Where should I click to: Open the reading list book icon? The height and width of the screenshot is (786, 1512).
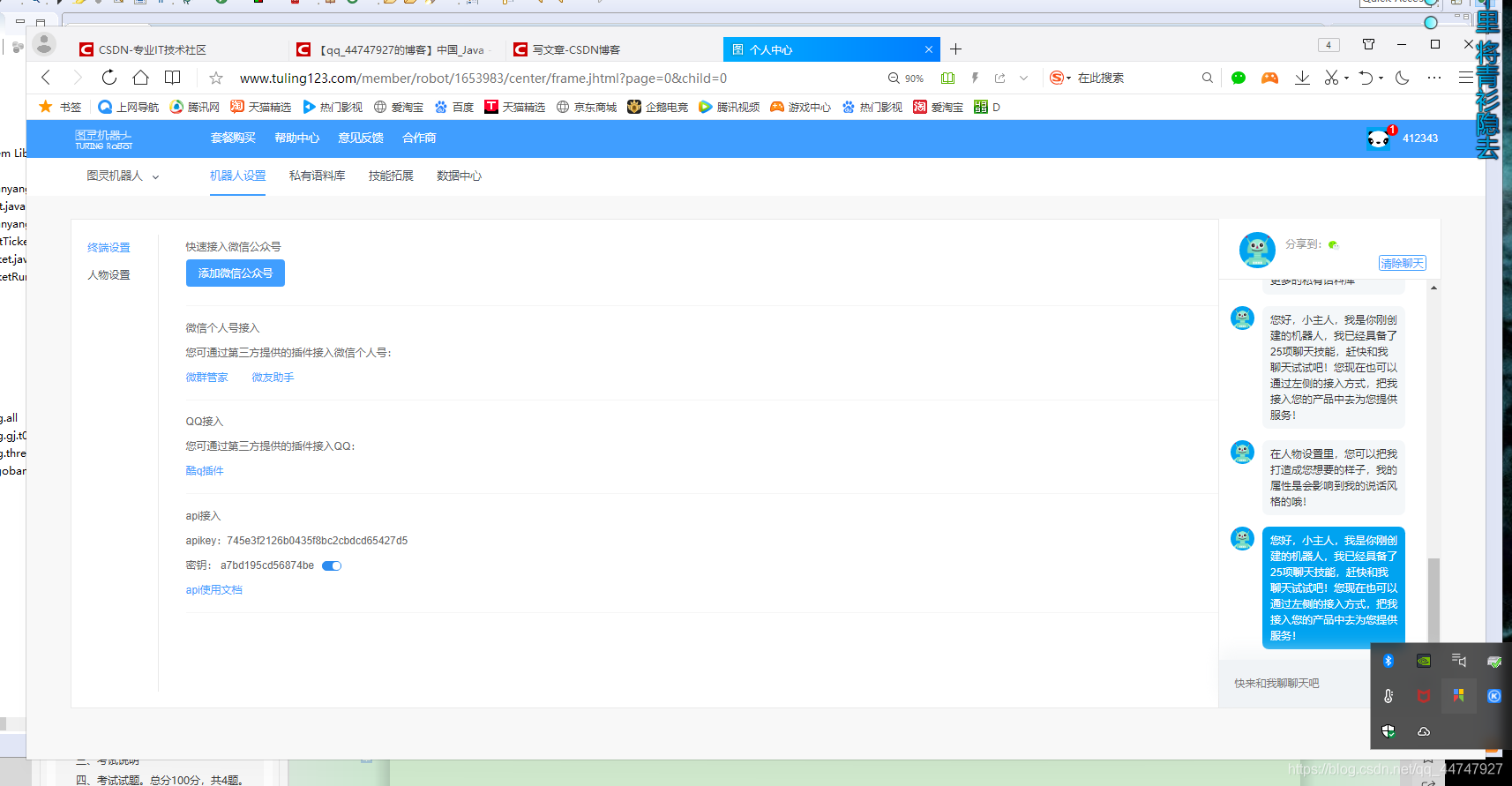pyautogui.click(x=173, y=78)
